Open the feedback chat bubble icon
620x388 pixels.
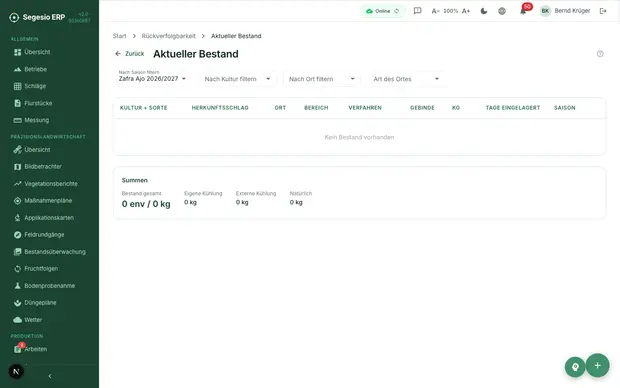click(x=417, y=11)
